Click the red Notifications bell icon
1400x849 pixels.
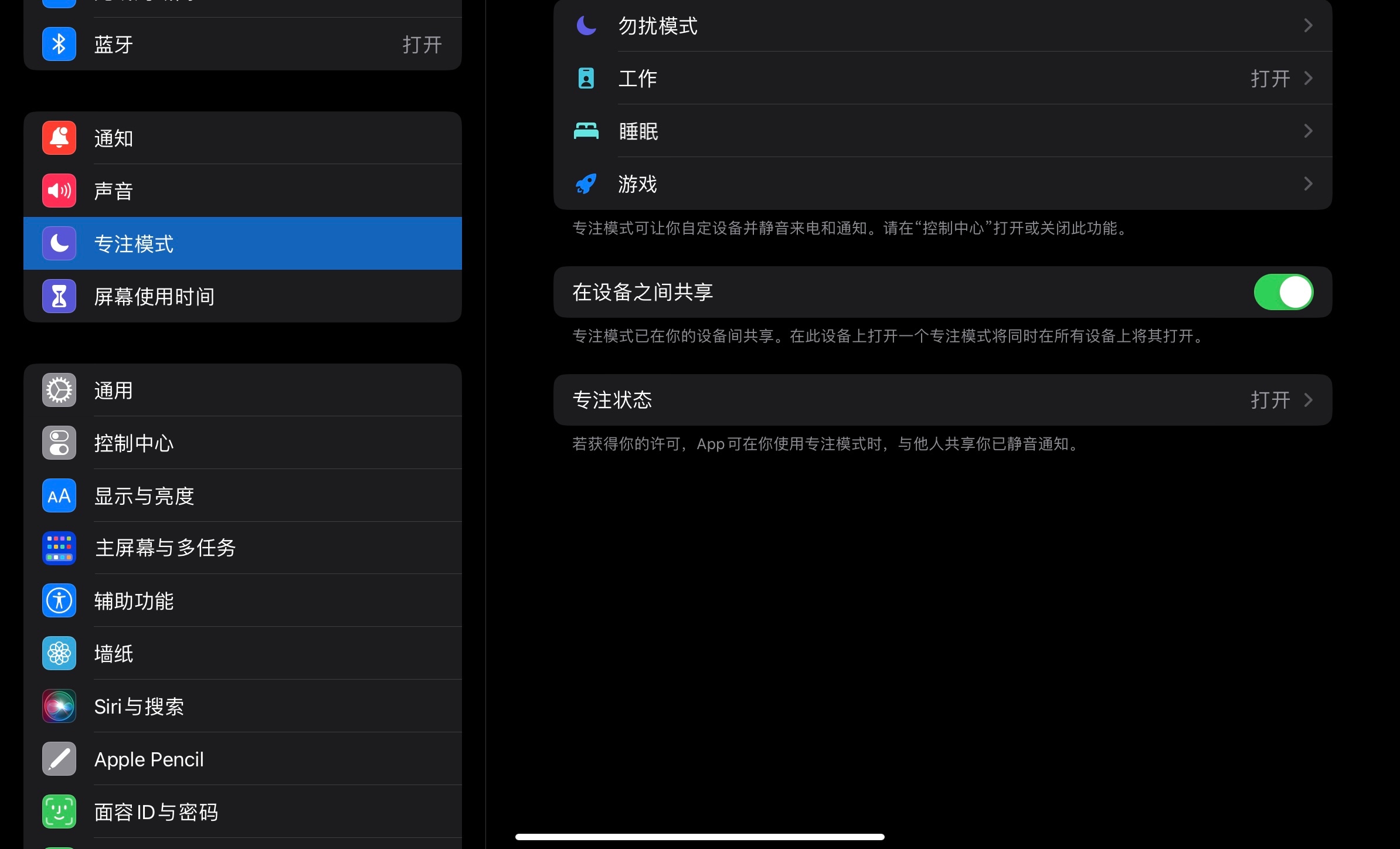(x=59, y=138)
